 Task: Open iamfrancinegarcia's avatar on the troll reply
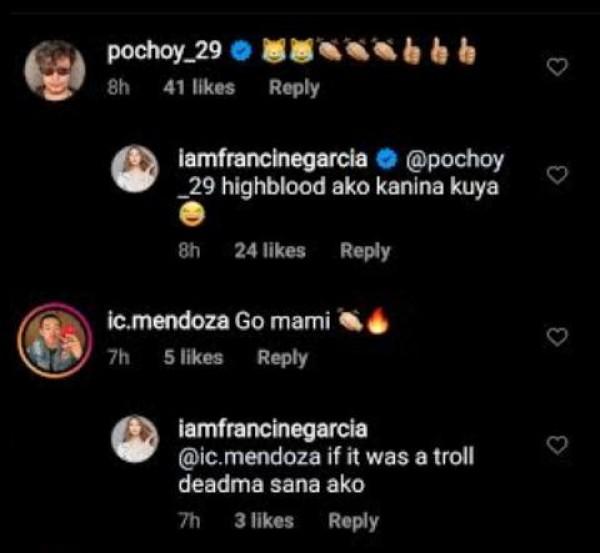(x=140, y=439)
